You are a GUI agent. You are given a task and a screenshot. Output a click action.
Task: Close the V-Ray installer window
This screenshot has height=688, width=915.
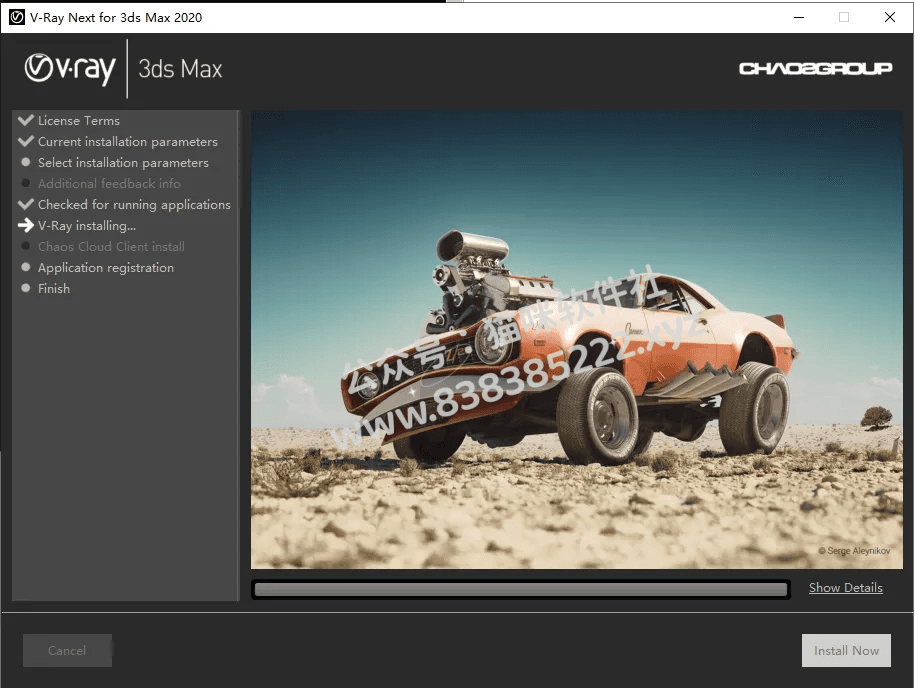890,18
